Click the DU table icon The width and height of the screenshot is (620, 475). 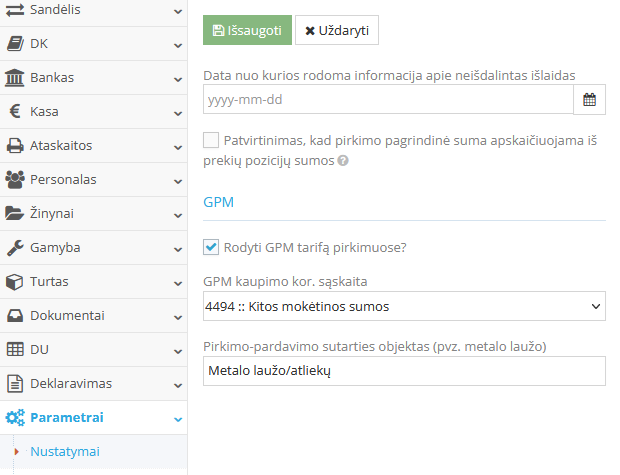[x=15, y=350]
